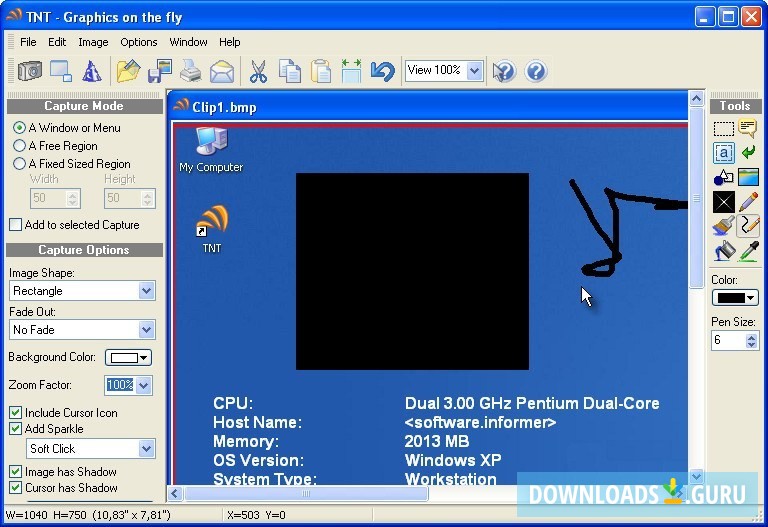The height and width of the screenshot is (527, 768).
Task: Click the vertical scrollbar down arrow
Action: pos(696,476)
